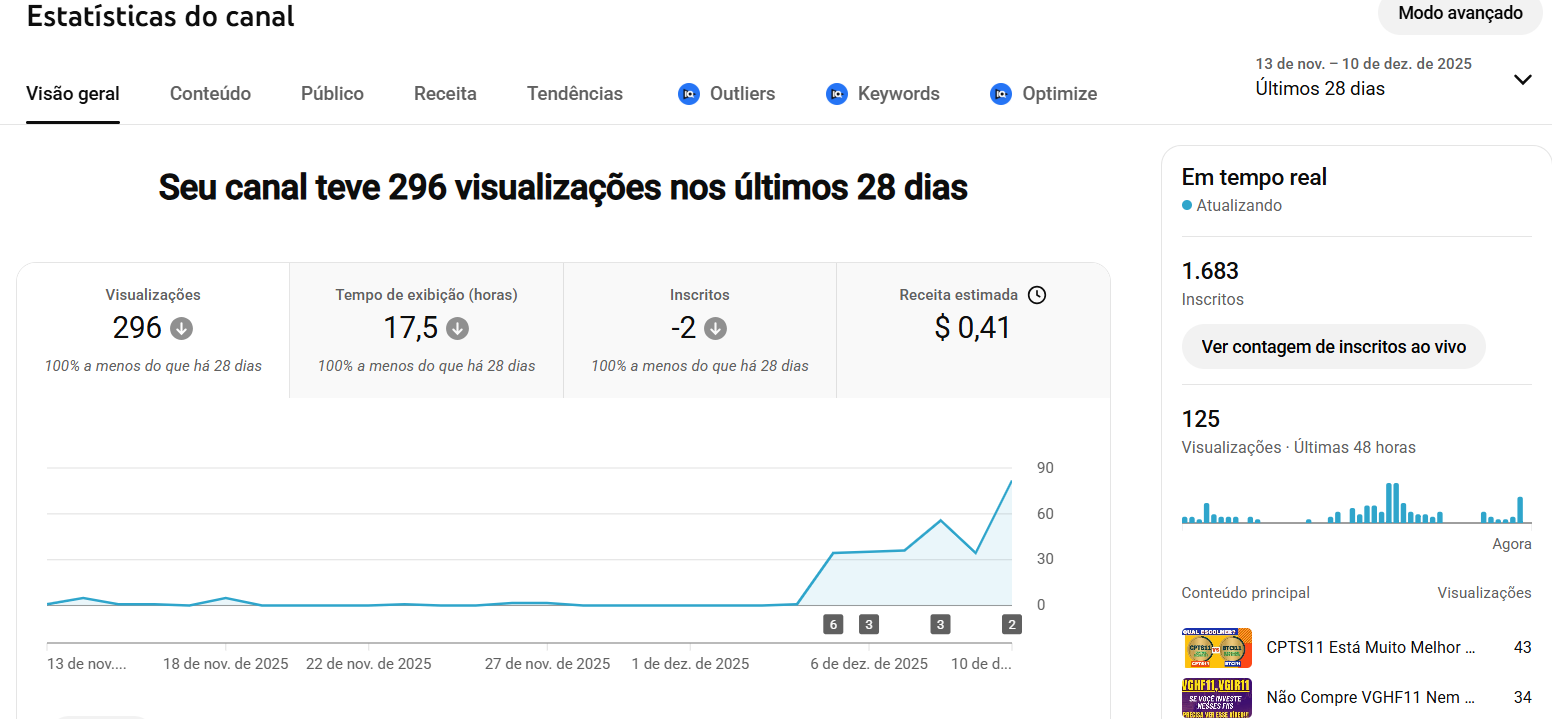1552x719 pixels.
Task: Open the Optimize tool icon
Action: [1001, 93]
